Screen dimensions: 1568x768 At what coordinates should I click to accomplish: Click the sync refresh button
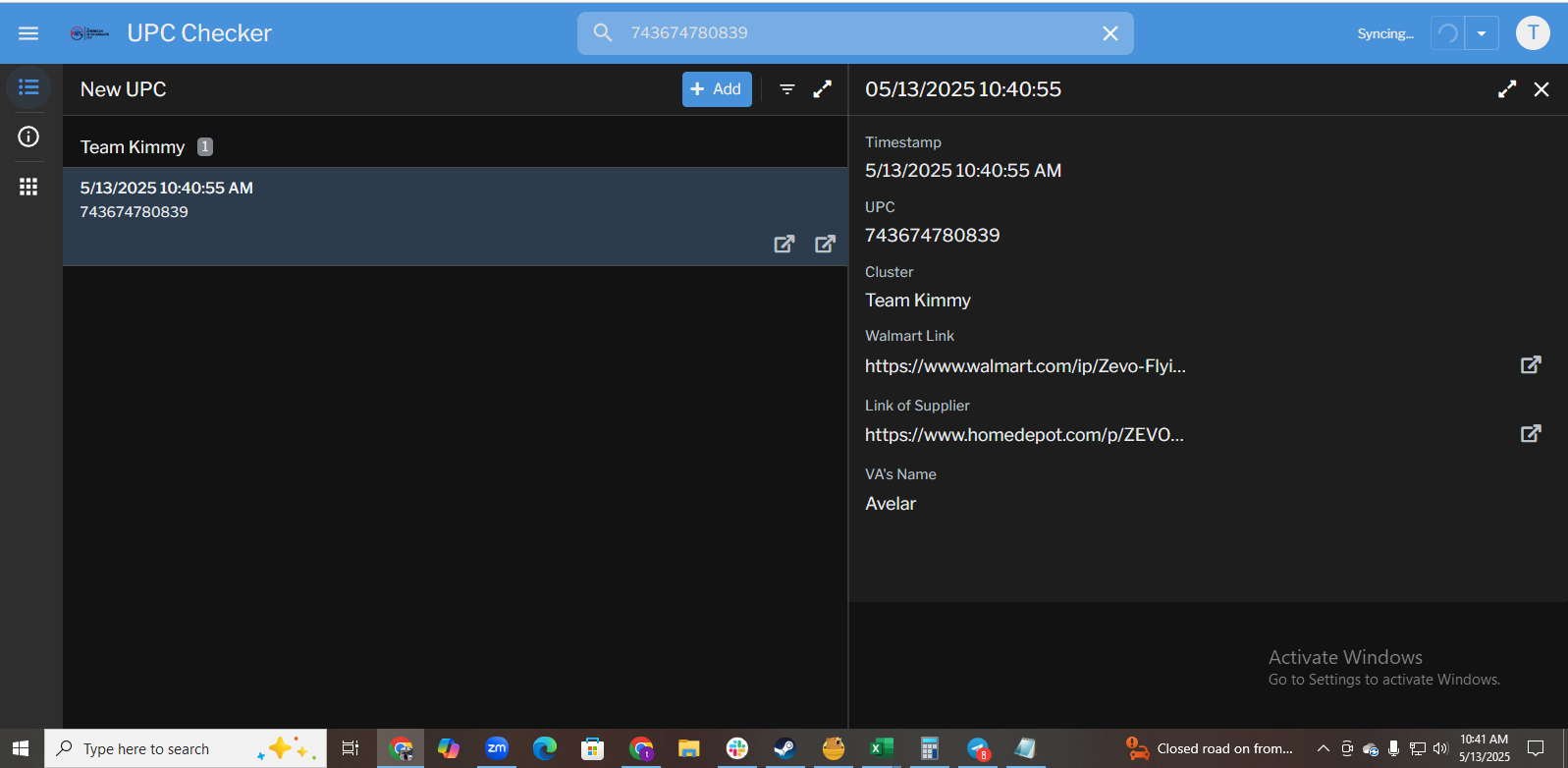pos(1447,33)
